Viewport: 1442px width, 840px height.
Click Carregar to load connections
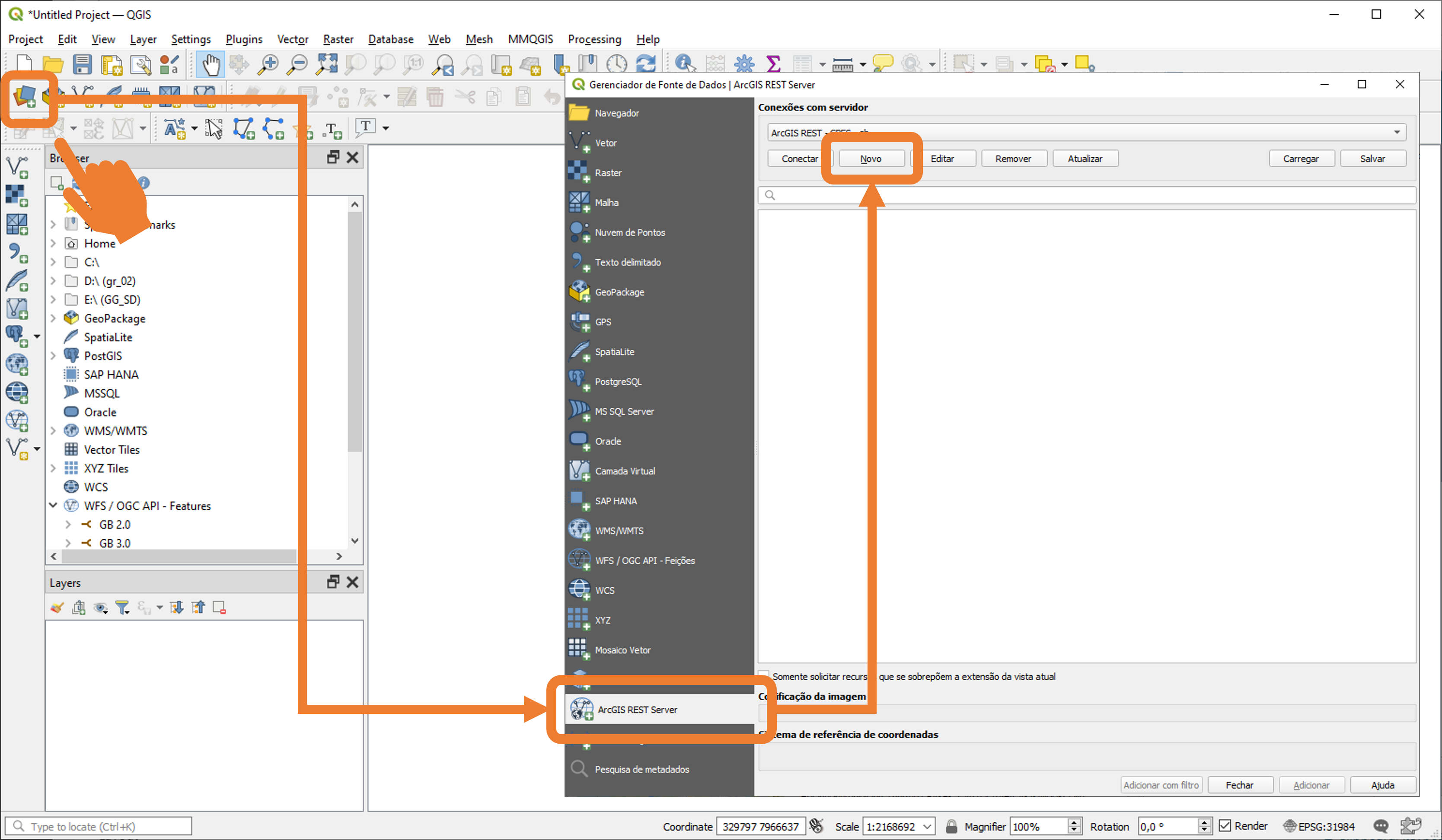click(x=1301, y=159)
